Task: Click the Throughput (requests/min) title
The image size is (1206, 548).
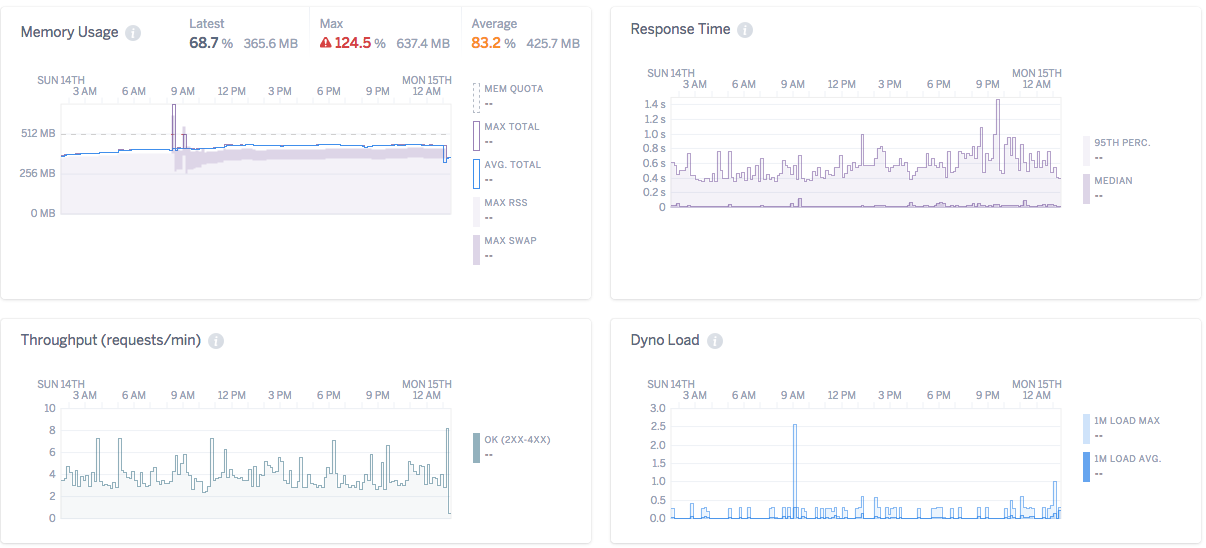Action: tap(111, 340)
